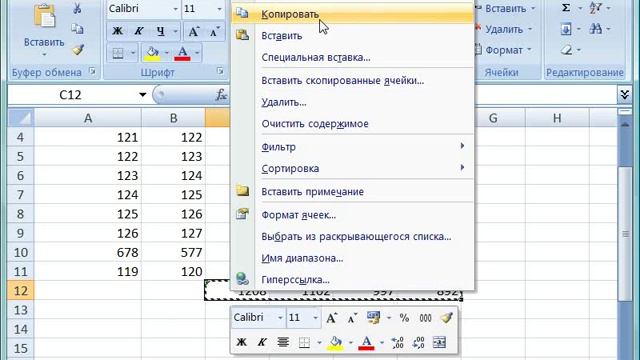The height and width of the screenshot is (360, 640).
Task: Click the ribbon Copy icon below the scissors
Action: tap(77, 29)
